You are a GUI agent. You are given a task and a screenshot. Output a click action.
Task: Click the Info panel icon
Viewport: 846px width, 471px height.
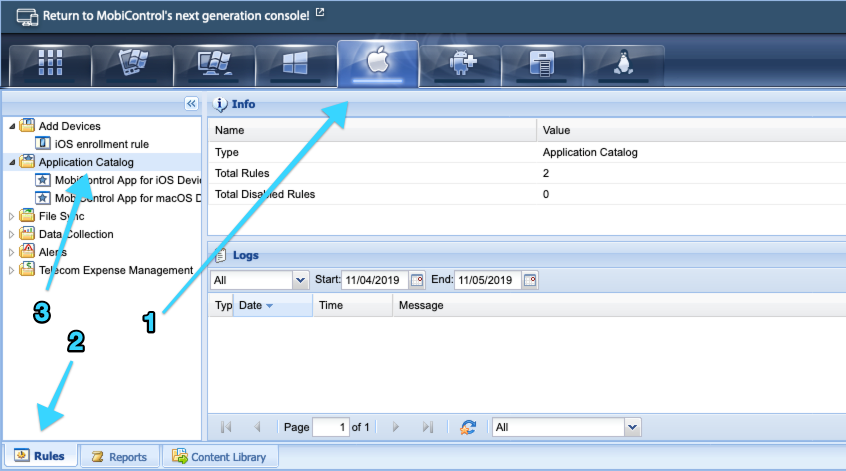[220, 104]
